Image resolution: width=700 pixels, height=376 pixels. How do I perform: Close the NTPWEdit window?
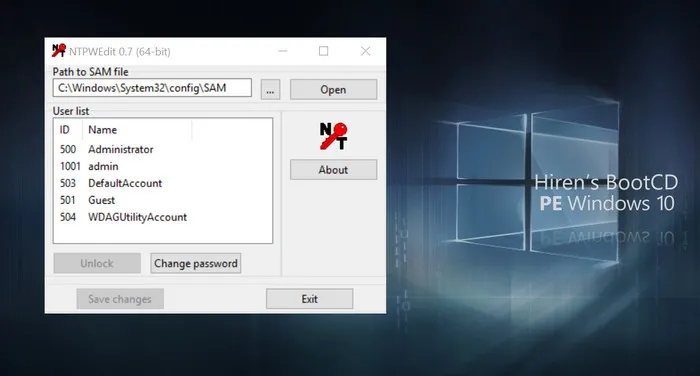pyautogui.click(x=366, y=51)
